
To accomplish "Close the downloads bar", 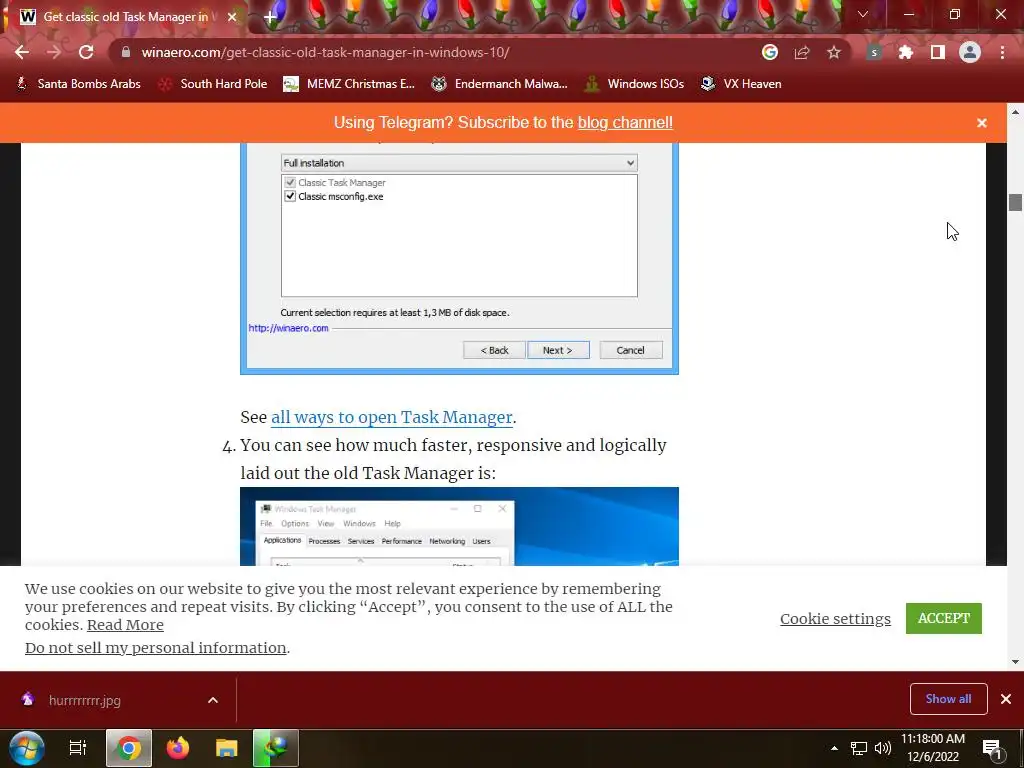I will tap(1006, 699).
